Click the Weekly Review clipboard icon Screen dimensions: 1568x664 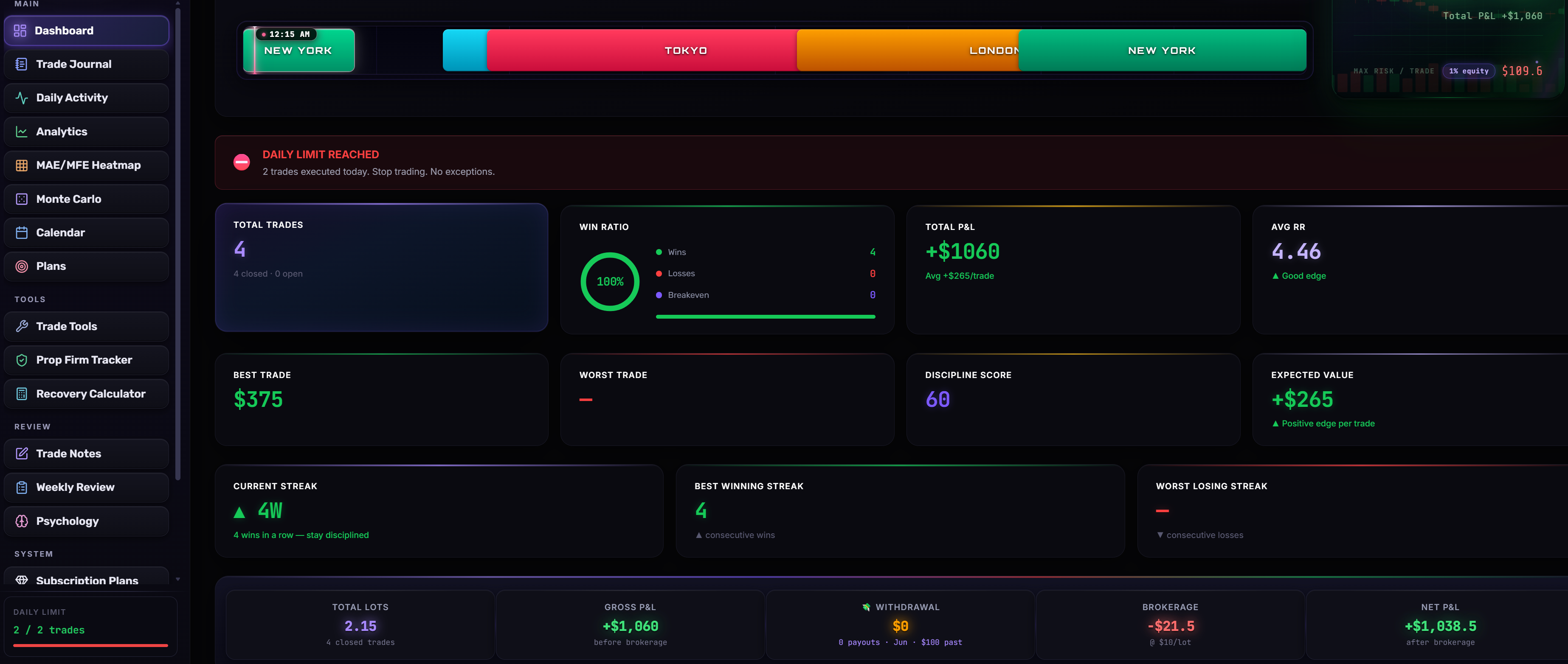tap(21, 487)
